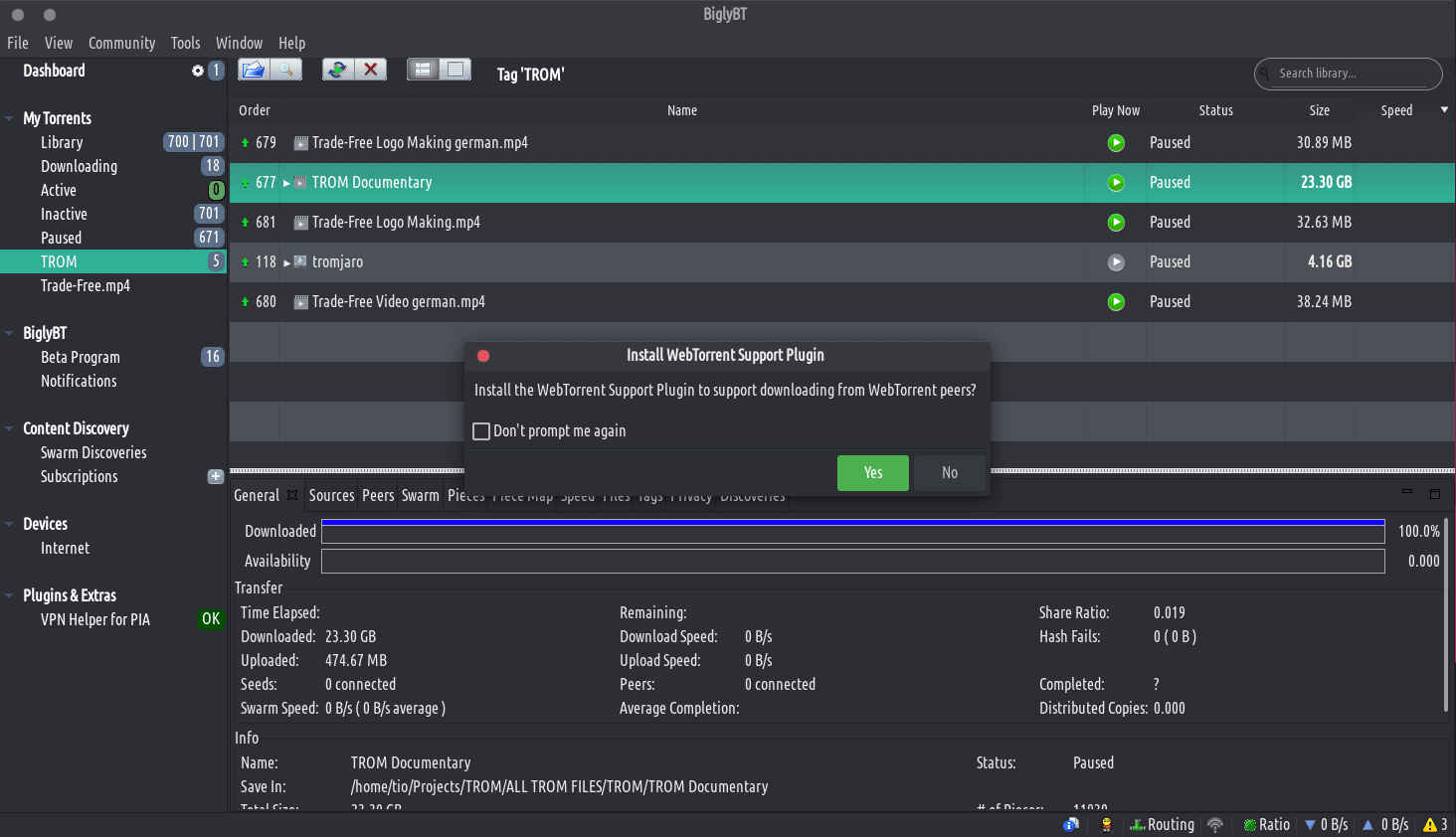Open the Window menu
The height and width of the screenshot is (837, 1456).
[x=240, y=43]
